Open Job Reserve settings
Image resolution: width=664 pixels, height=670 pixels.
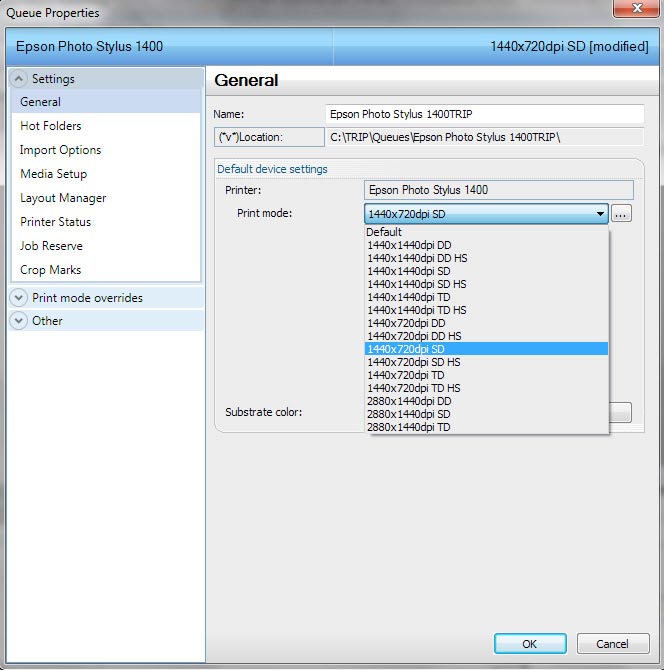coord(52,246)
